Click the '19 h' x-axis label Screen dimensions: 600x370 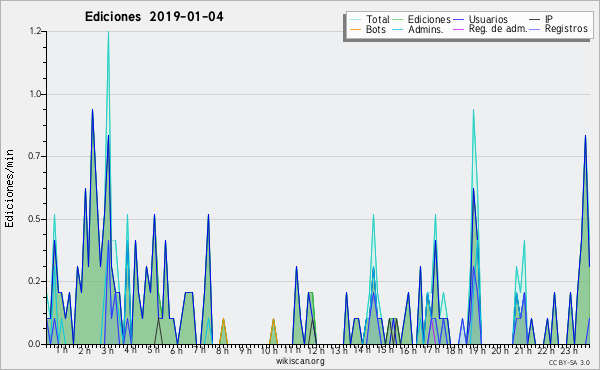477,351
